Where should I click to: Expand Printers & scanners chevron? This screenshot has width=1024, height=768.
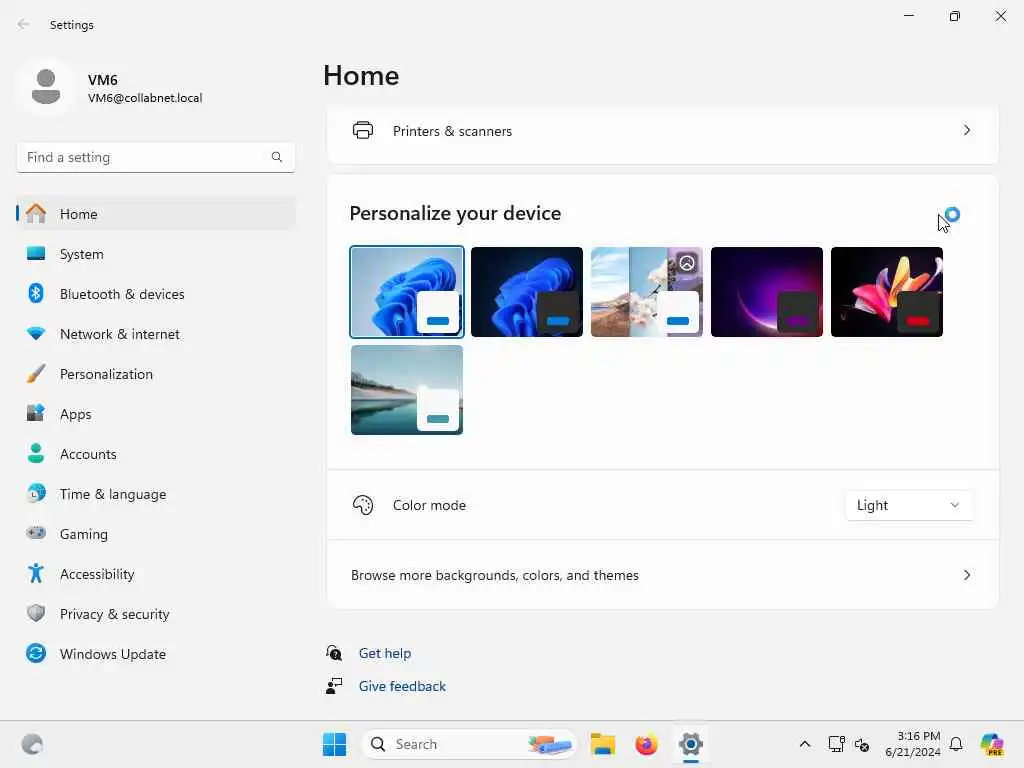coord(967,130)
